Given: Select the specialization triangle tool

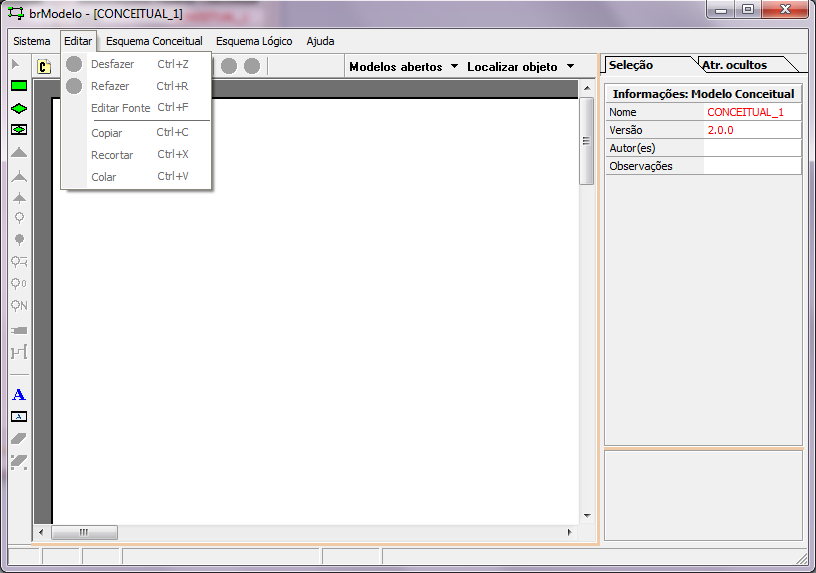Looking at the screenshot, I should 19,152.
